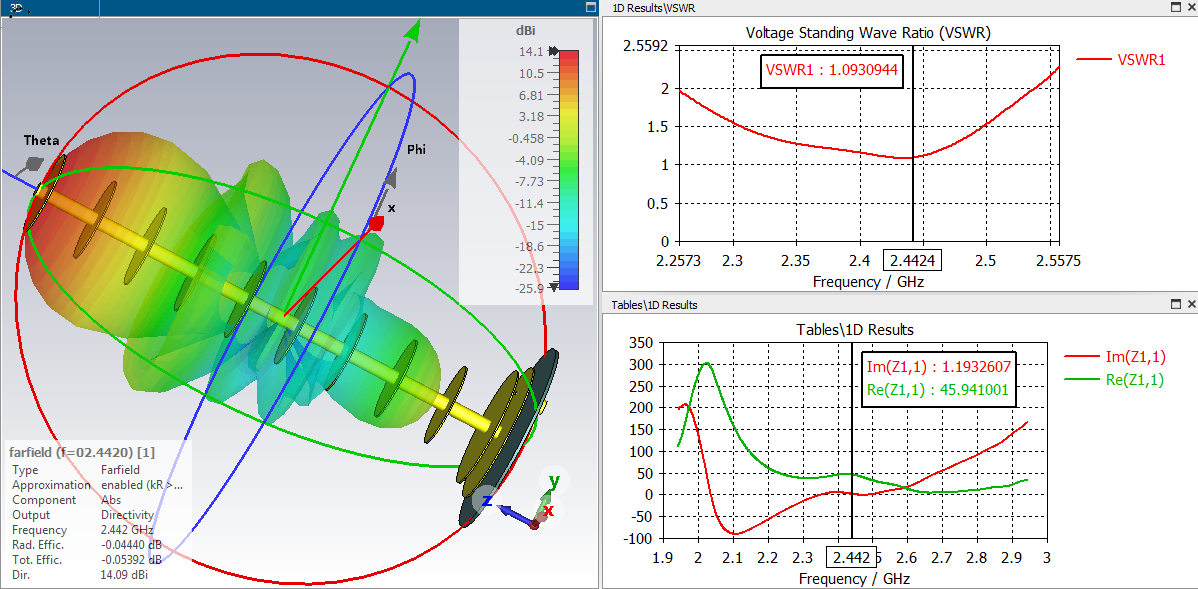This screenshot has width=1198, height=589.
Task: Click the gray Theta direction arrow handle
Action: point(34,163)
